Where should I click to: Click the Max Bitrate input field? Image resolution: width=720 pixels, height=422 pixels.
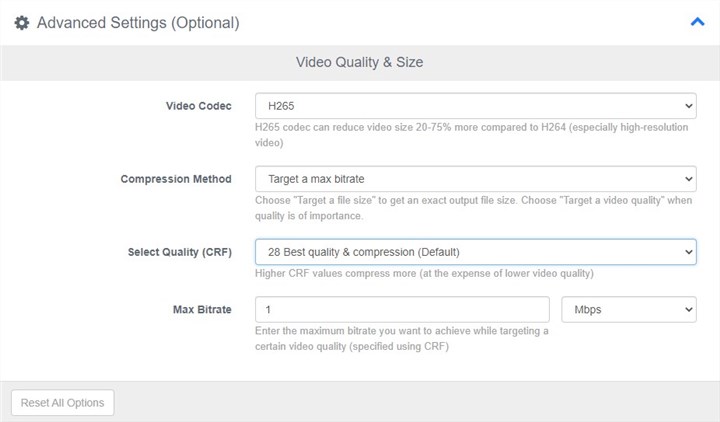coord(402,309)
